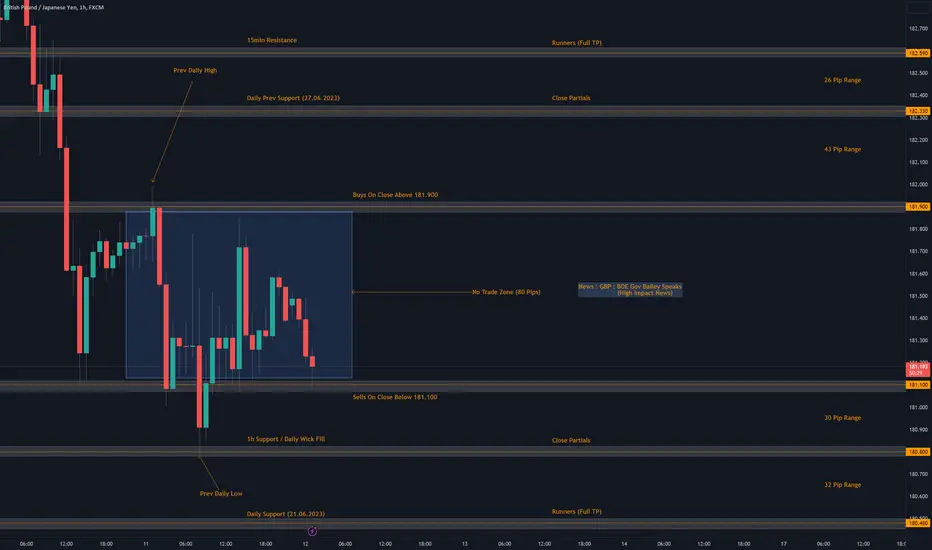Select the "32 Pip Range" label
The height and width of the screenshot is (550, 932).
tap(842, 485)
